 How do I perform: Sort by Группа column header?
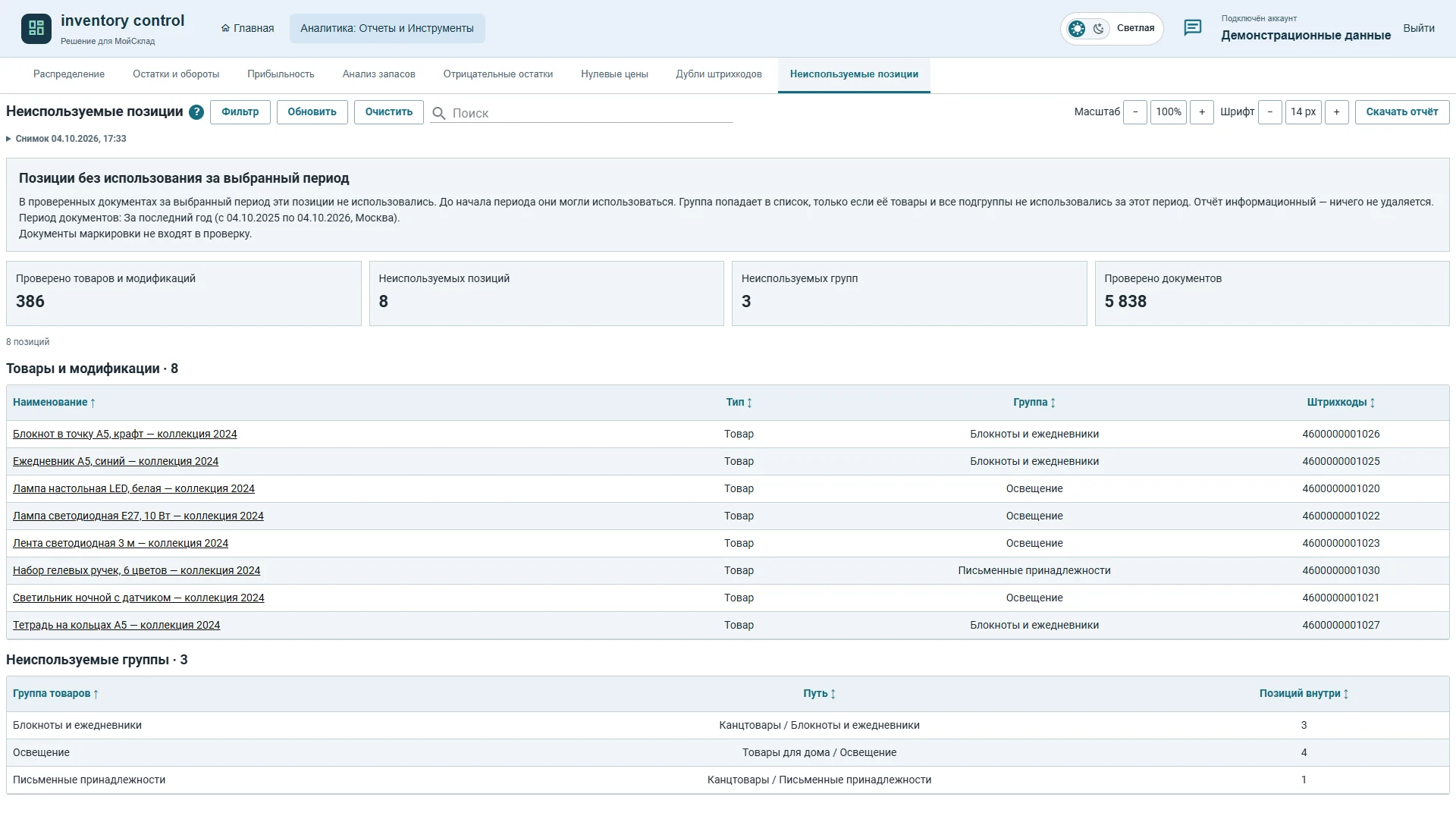(1034, 403)
